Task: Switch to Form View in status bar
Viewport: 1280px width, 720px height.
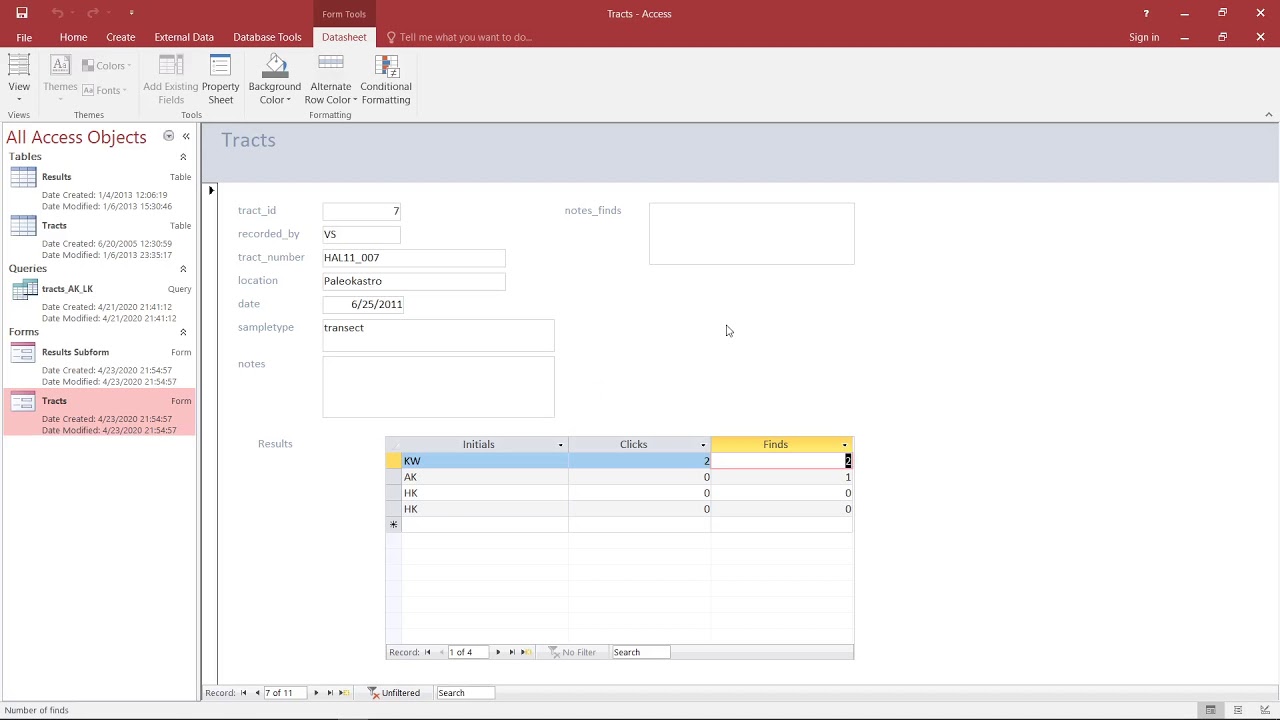Action: point(1210,710)
